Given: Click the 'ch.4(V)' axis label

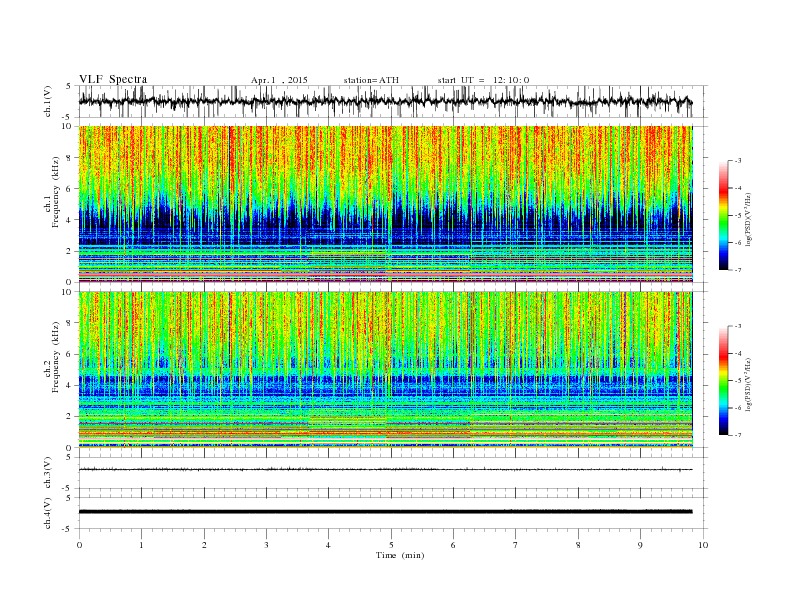Looking at the screenshot, I should point(48,513).
